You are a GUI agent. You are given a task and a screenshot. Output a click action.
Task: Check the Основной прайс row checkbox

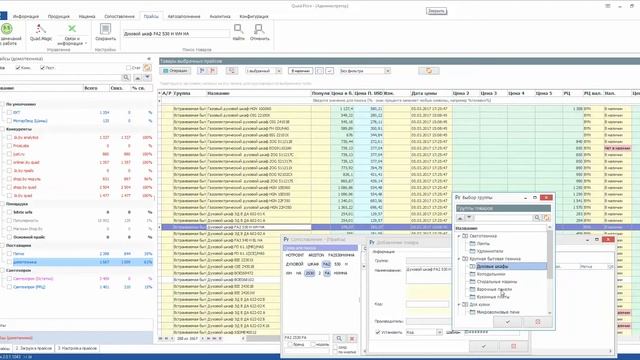(x=9, y=237)
